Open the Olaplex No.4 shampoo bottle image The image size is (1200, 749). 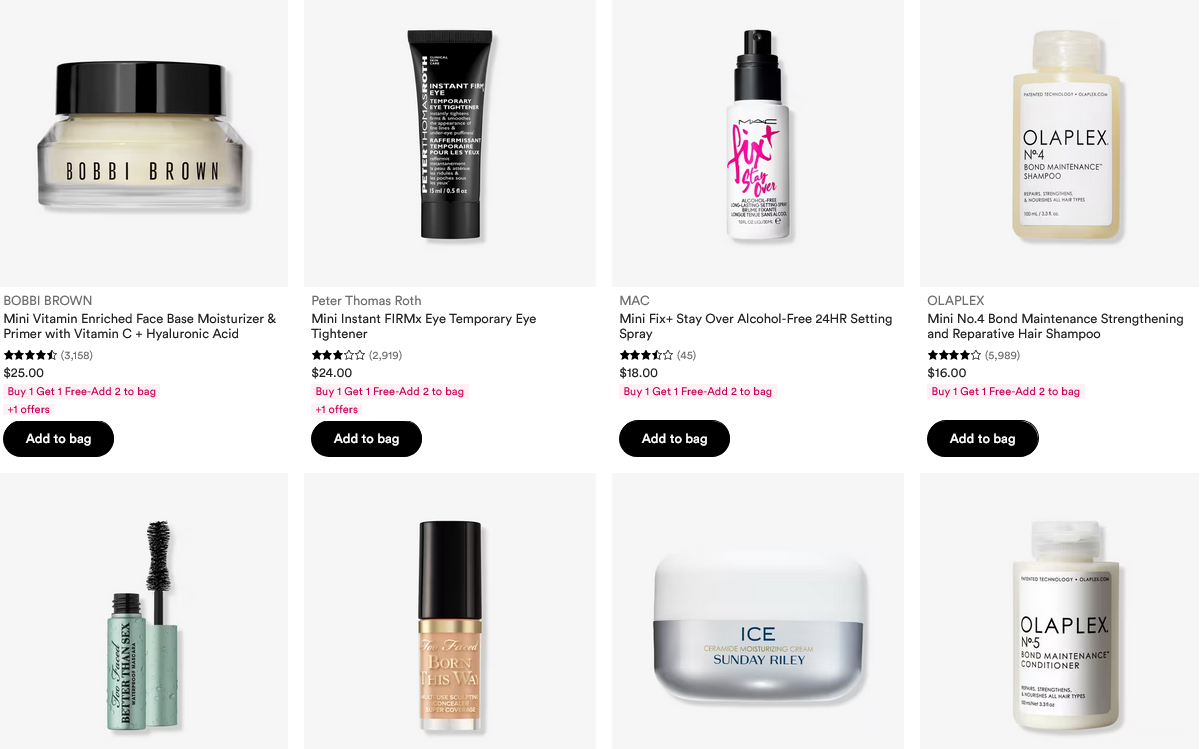pyautogui.click(x=1060, y=143)
